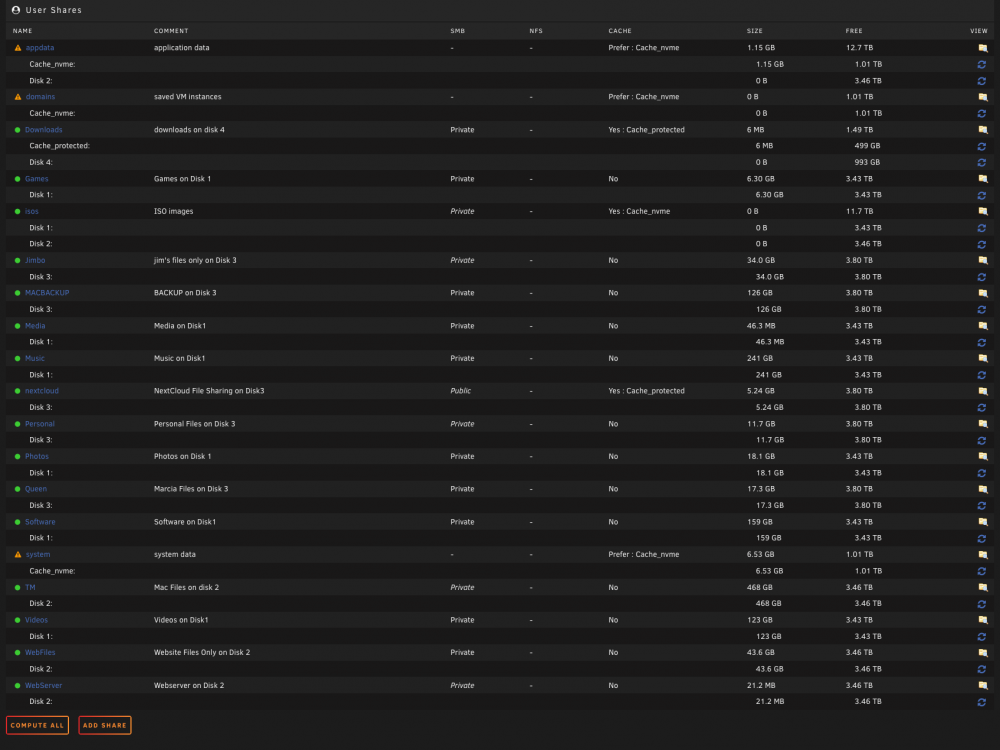The height and width of the screenshot is (750, 1000).
Task: Open folder view icon for Photos share
Action: click(x=982, y=456)
